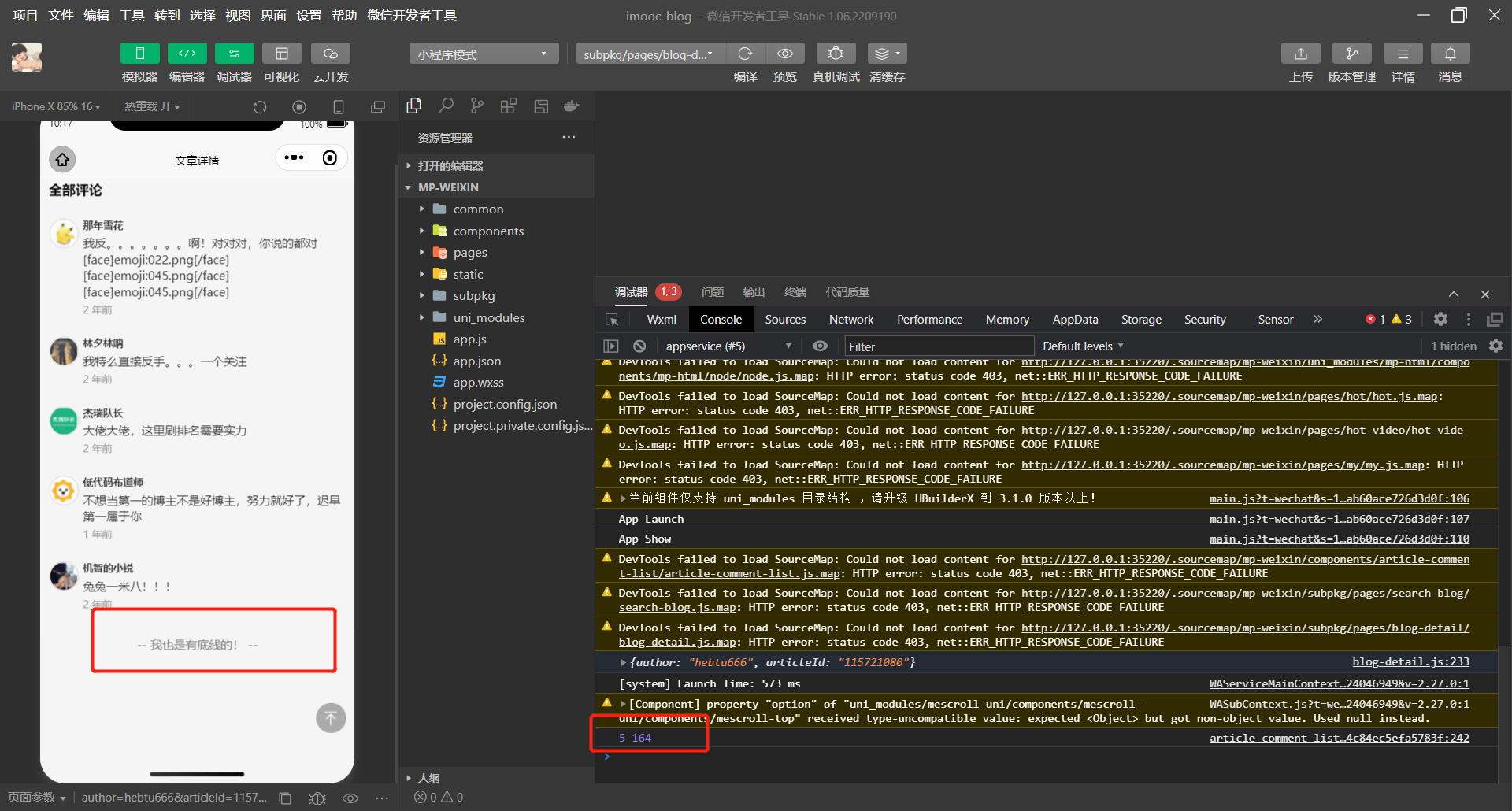Click the simulator refresh icon
Screen dimensions: 1512x811
click(260, 106)
